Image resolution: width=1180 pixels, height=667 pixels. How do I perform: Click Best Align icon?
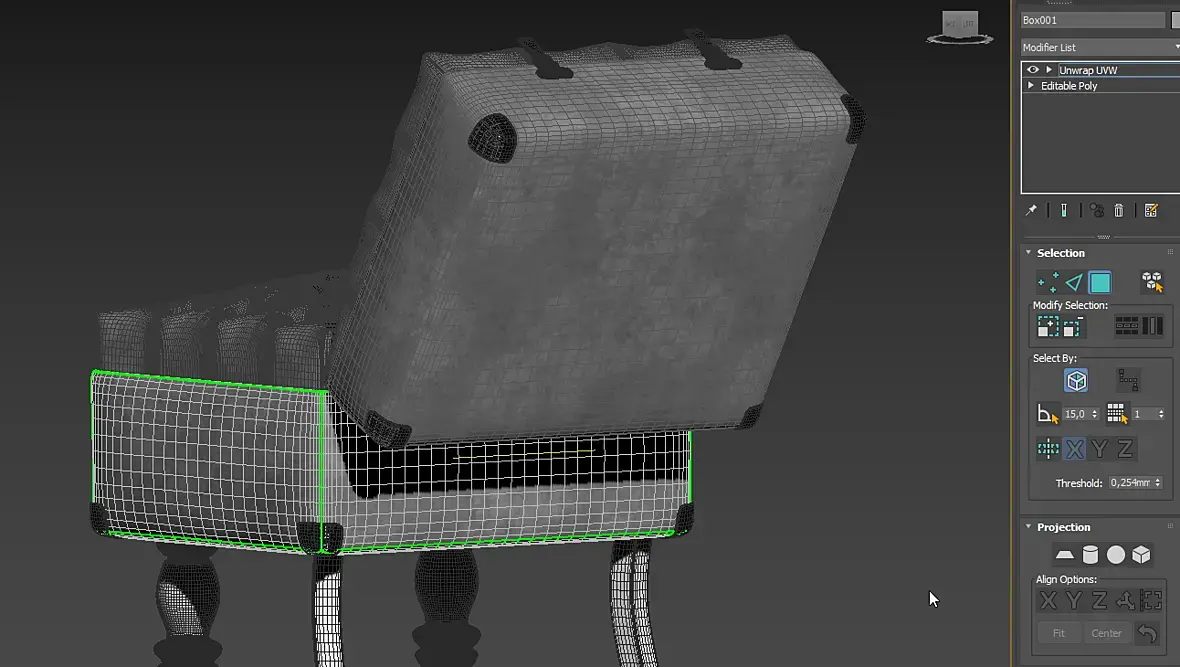pyautogui.click(x=1125, y=600)
